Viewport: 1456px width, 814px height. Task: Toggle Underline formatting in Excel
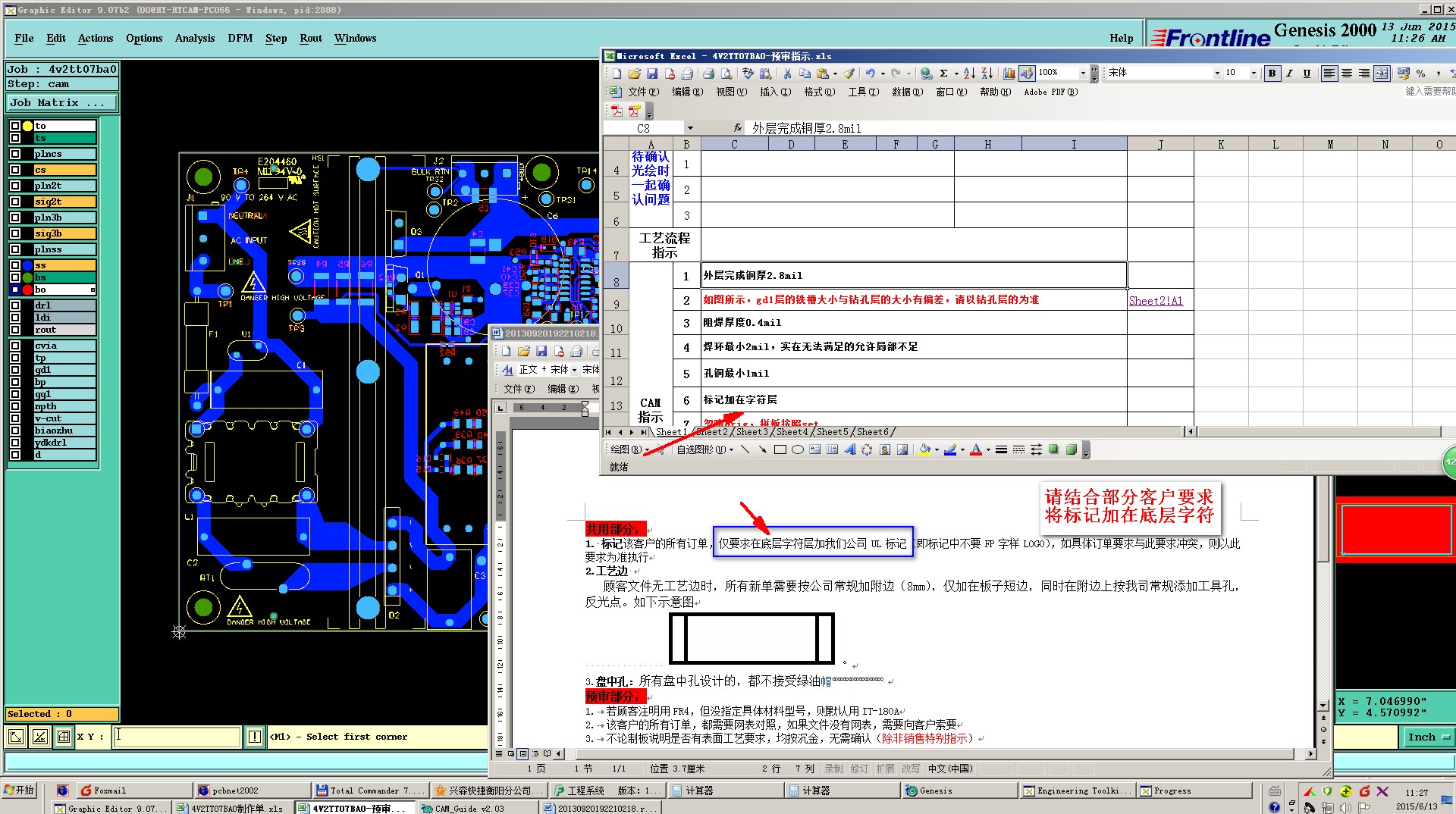click(x=1307, y=74)
